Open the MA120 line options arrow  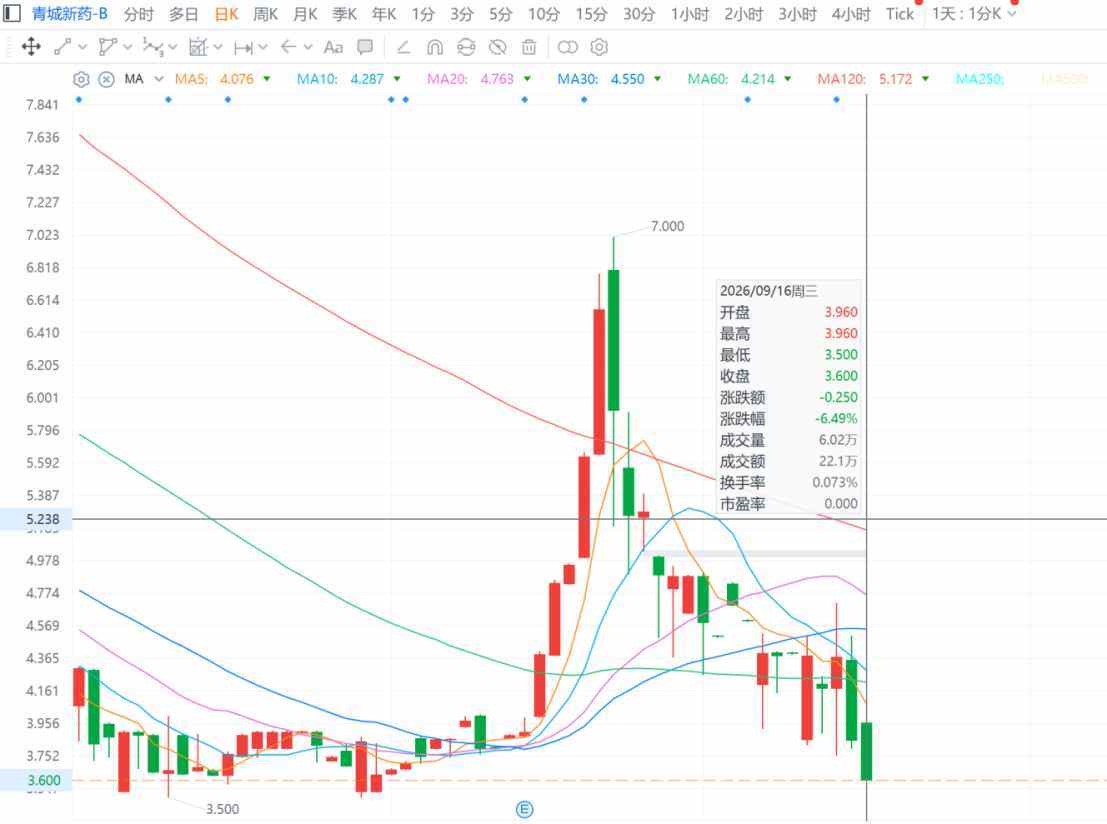(926, 79)
